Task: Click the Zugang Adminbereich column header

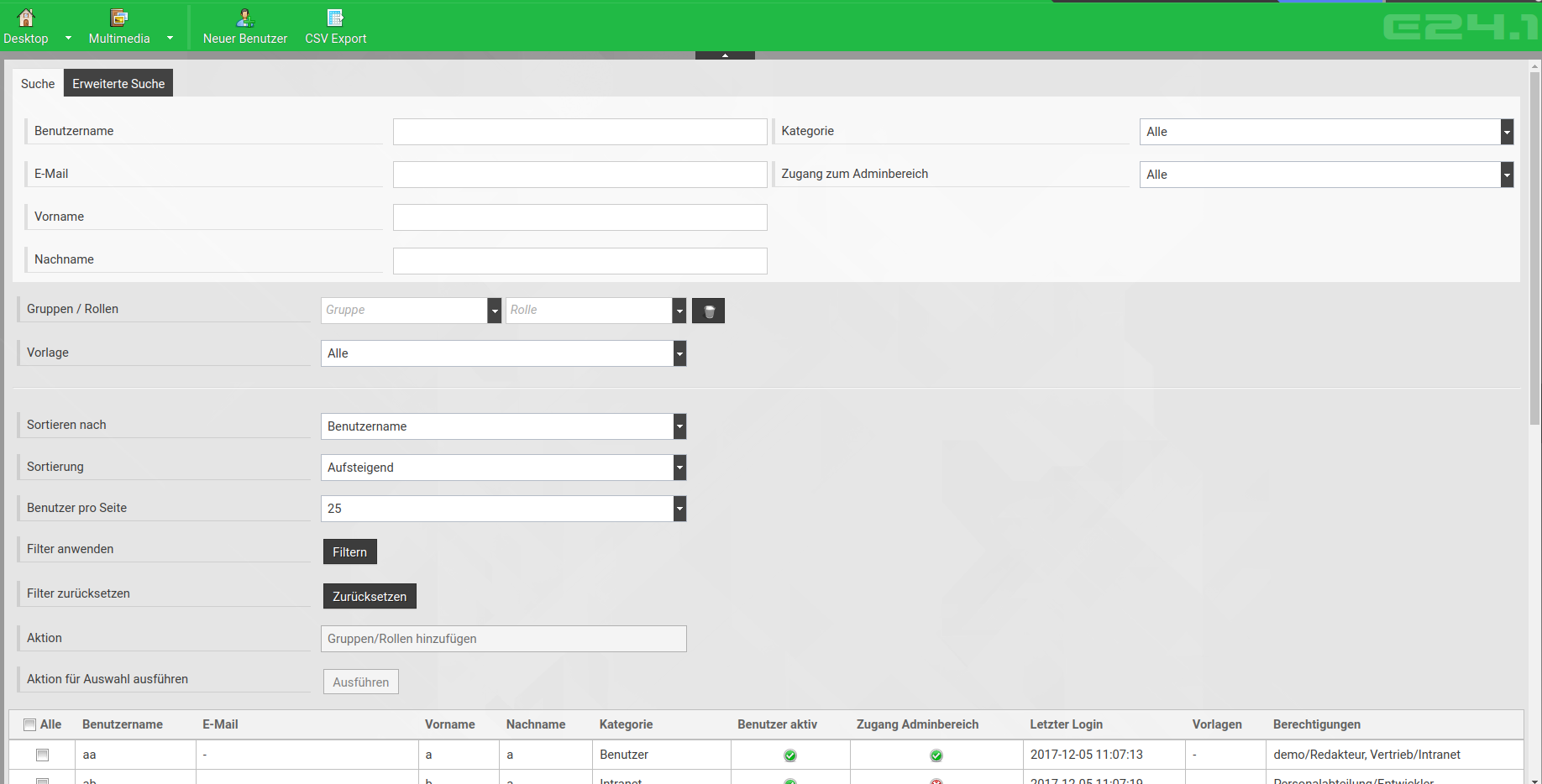Action: click(x=917, y=724)
